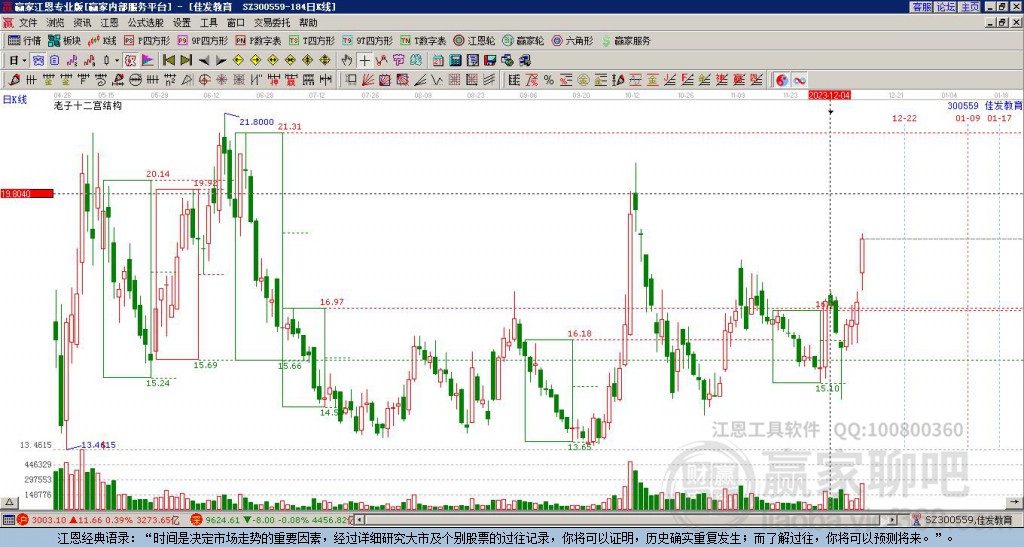Open the 工具 menu

tap(209, 23)
